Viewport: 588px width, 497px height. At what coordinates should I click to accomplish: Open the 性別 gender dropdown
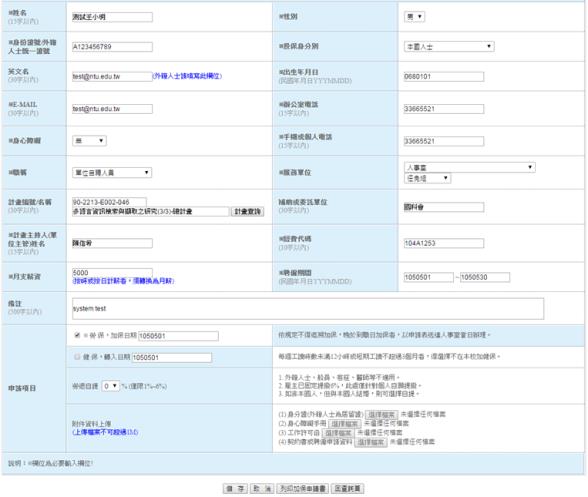[x=414, y=17]
